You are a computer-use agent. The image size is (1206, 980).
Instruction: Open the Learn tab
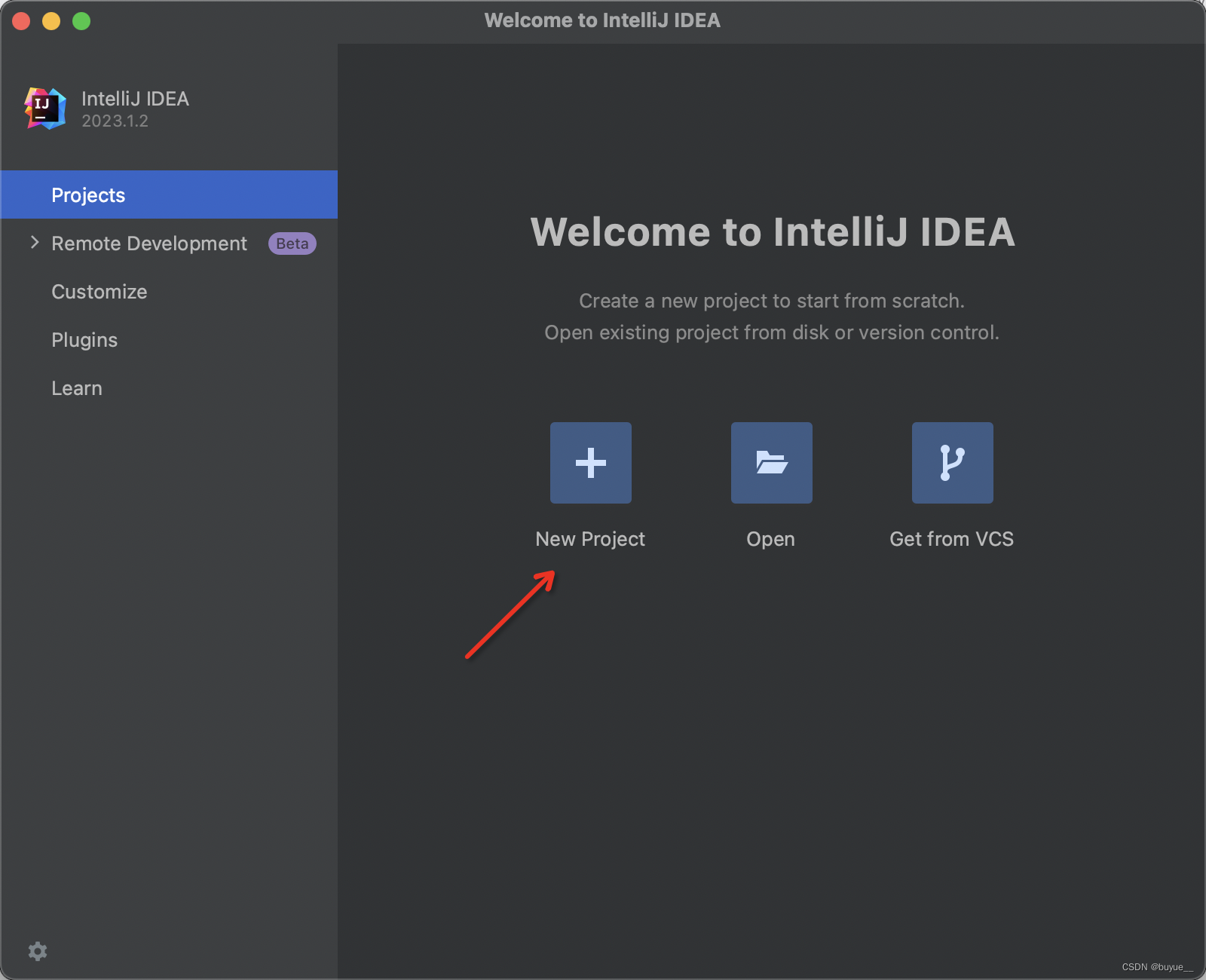click(x=169, y=387)
